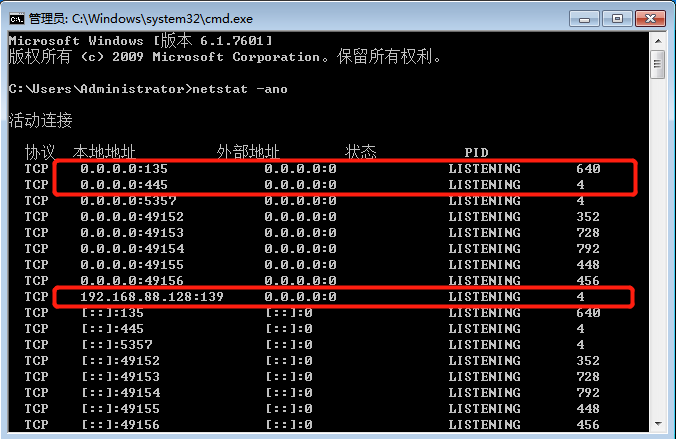Open the cmd.exe system menu icon
This screenshot has height=439, width=676.
[x=16, y=17]
